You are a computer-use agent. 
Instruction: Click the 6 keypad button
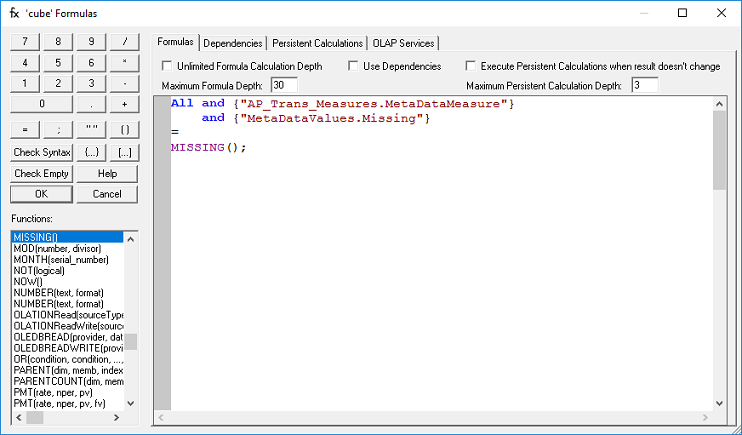pyautogui.click(x=91, y=62)
